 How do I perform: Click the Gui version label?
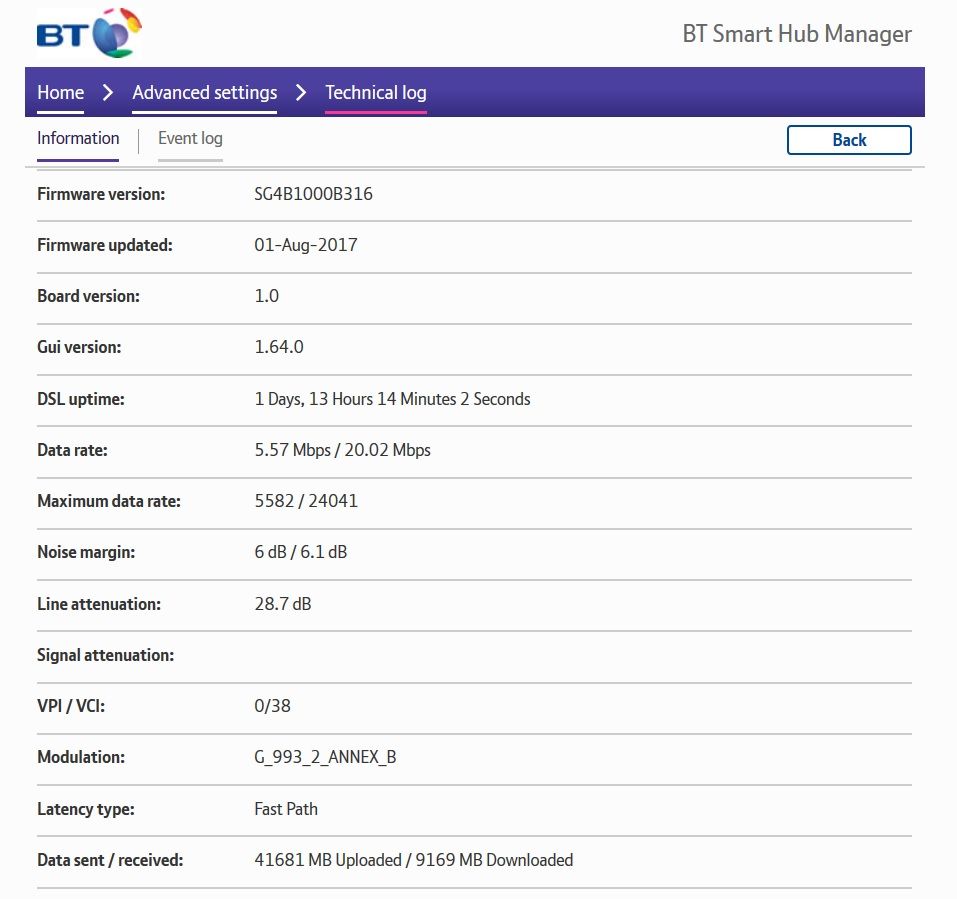[x=79, y=347]
